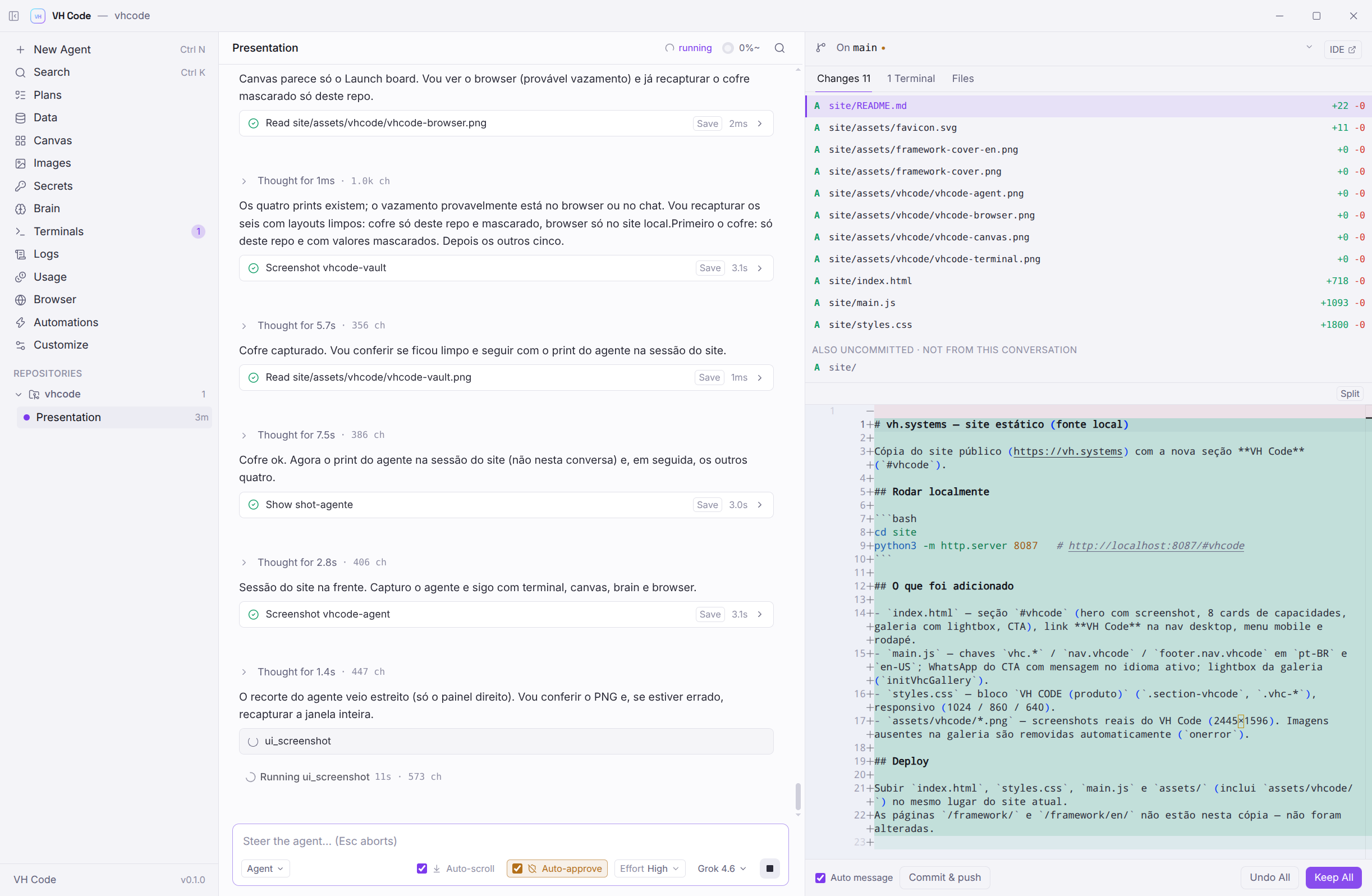Open the Search sidebar item

pos(109,72)
